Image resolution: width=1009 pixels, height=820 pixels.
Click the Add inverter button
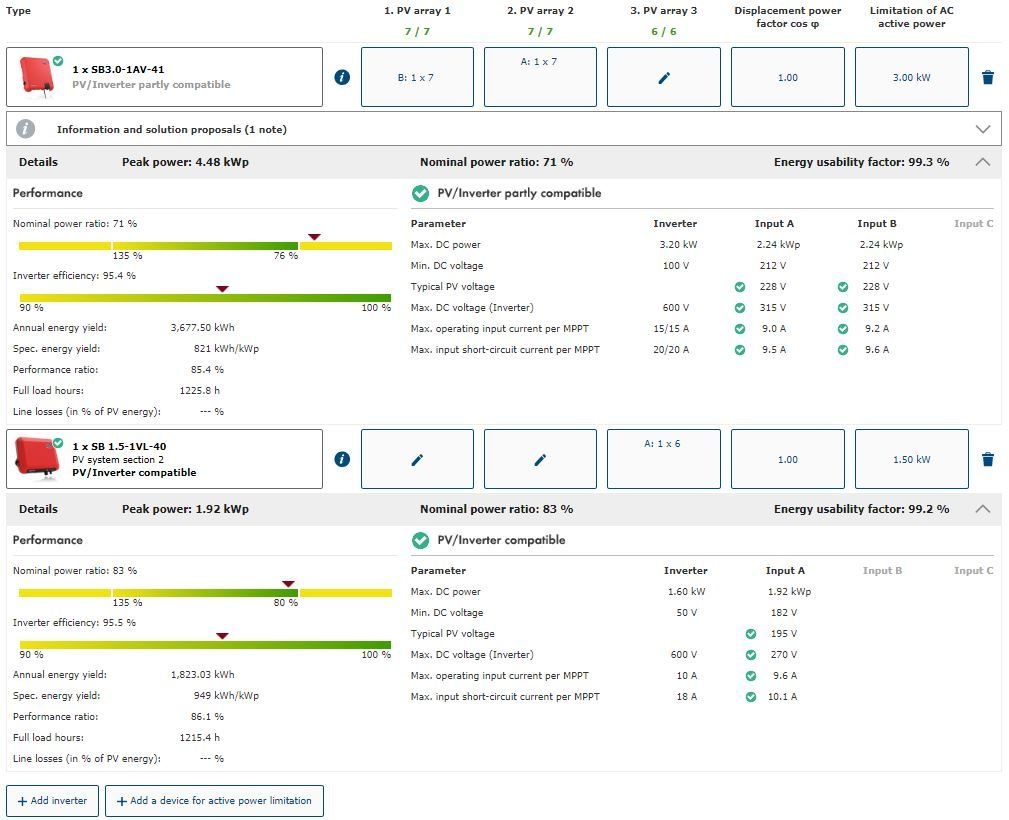pos(53,801)
